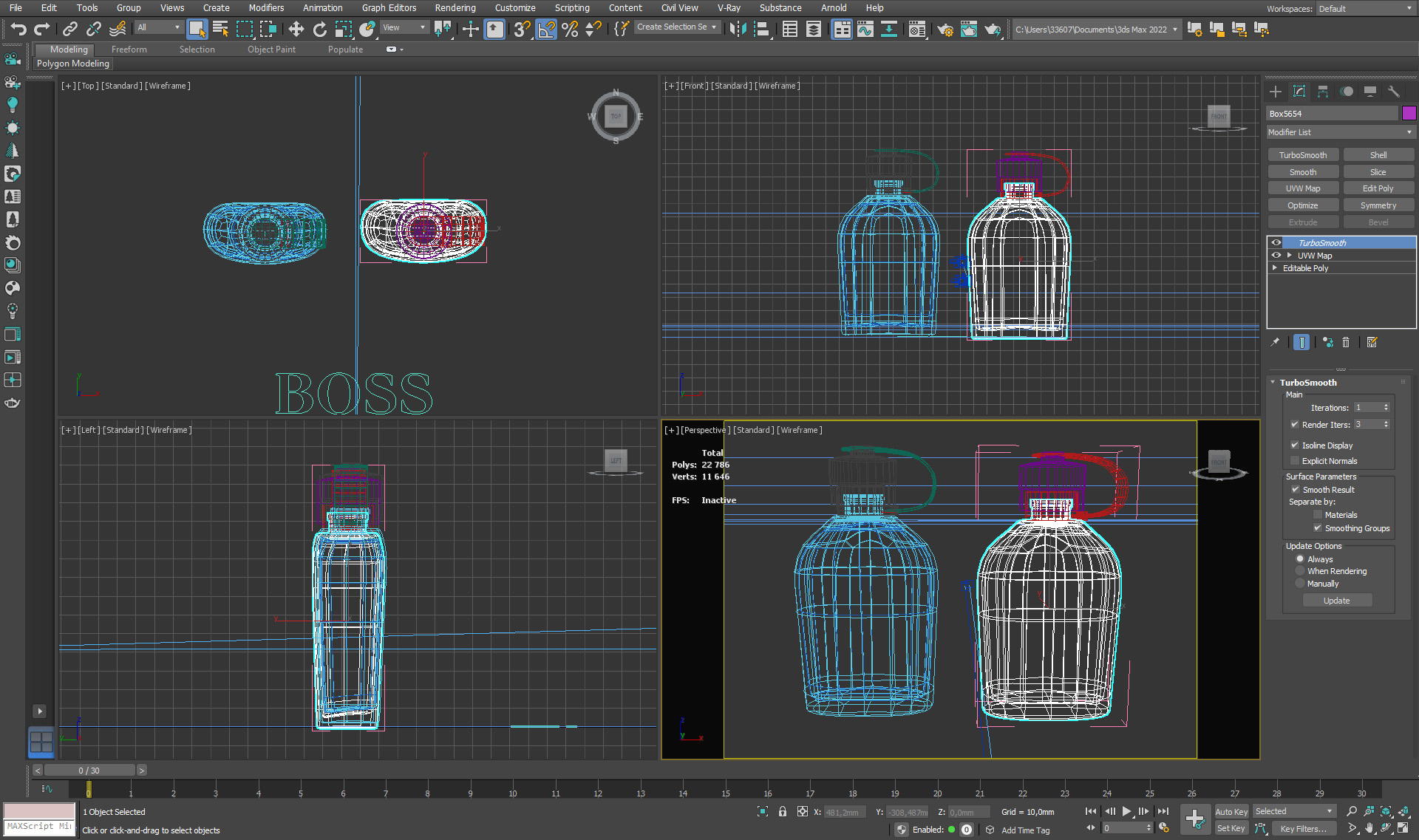The width and height of the screenshot is (1419, 840).
Task: Toggle UVW Map modifier eye visibility
Action: click(1276, 255)
